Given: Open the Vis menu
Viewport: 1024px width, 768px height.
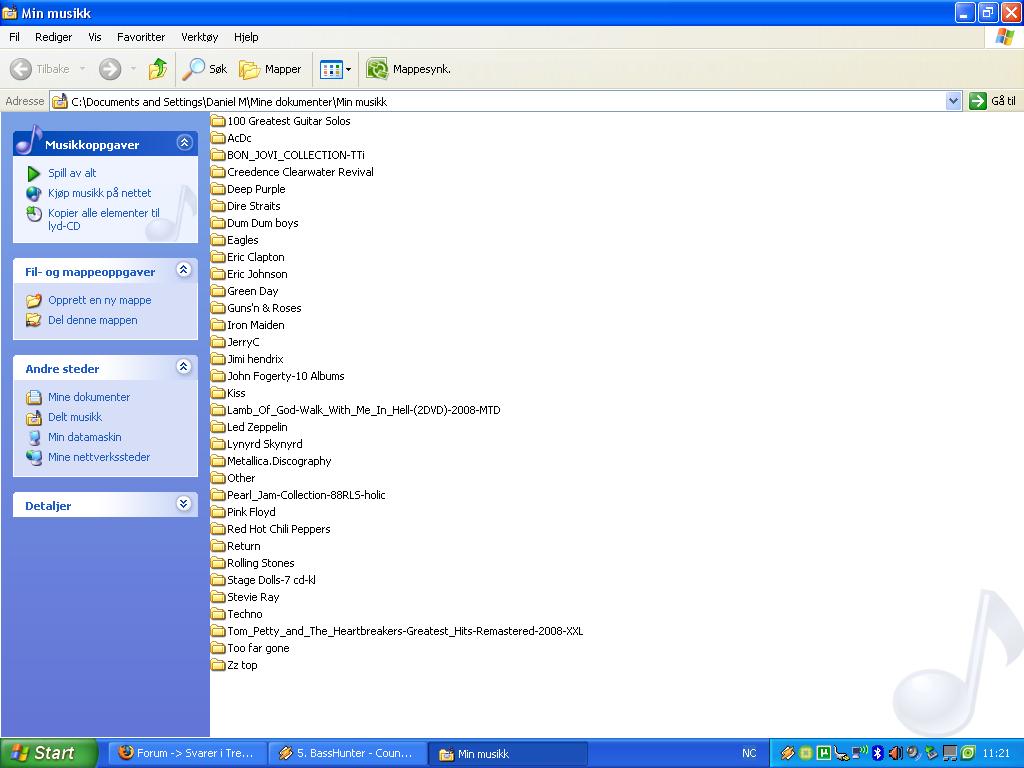Looking at the screenshot, I should 95,37.
